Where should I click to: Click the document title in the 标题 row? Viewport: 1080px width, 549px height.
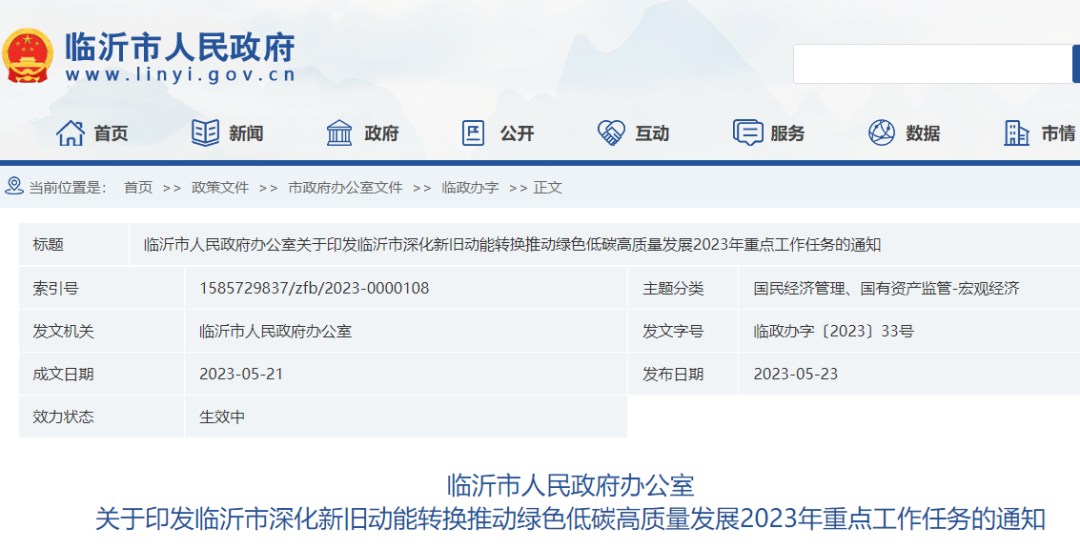pyautogui.click(x=512, y=245)
